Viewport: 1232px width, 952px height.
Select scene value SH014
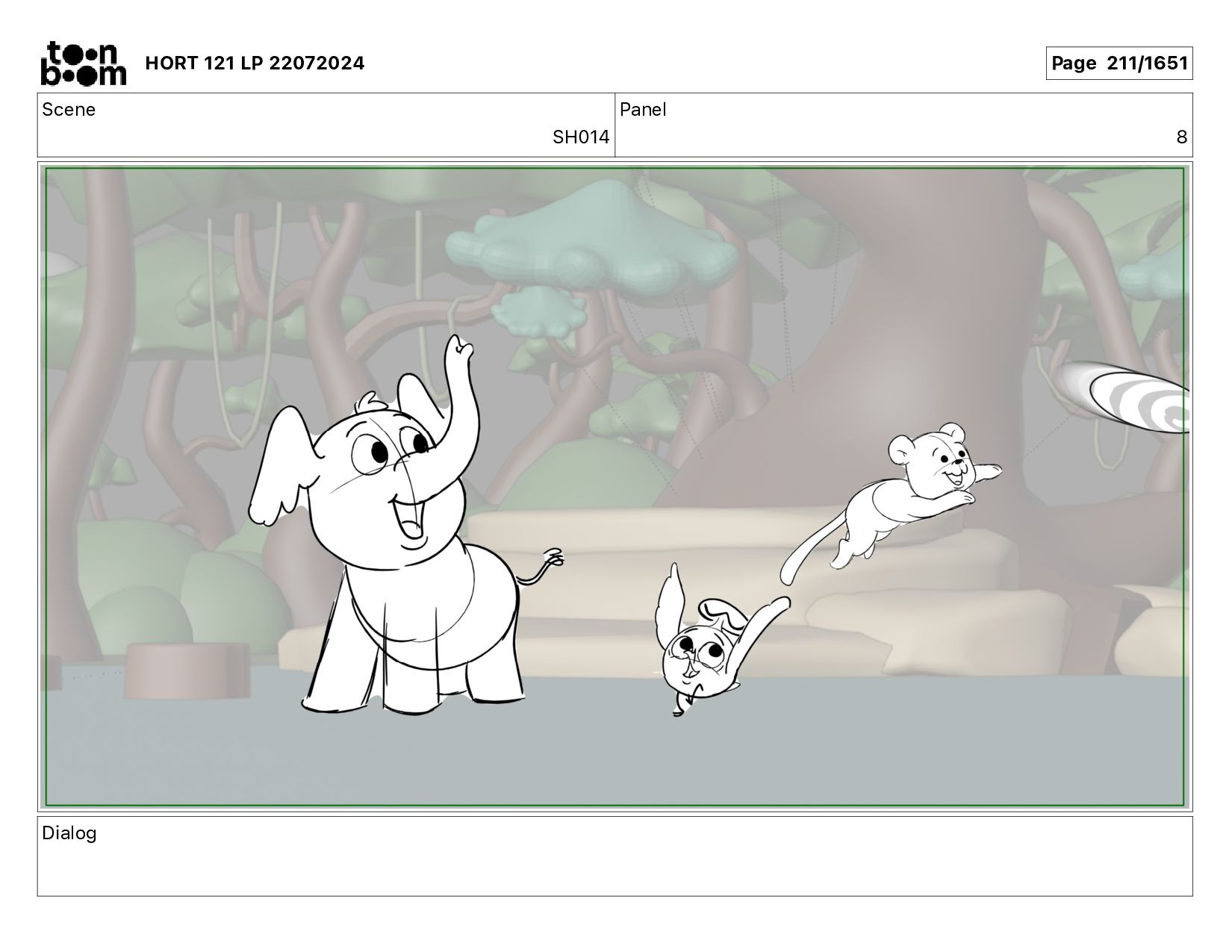pos(581,137)
